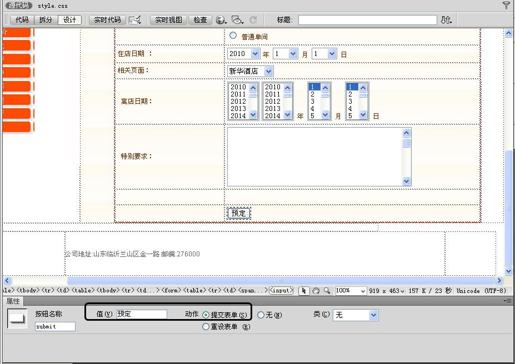The height and width of the screenshot is (364, 515).
Task: Switch to 拆分 split view
Action: point(46,20)
